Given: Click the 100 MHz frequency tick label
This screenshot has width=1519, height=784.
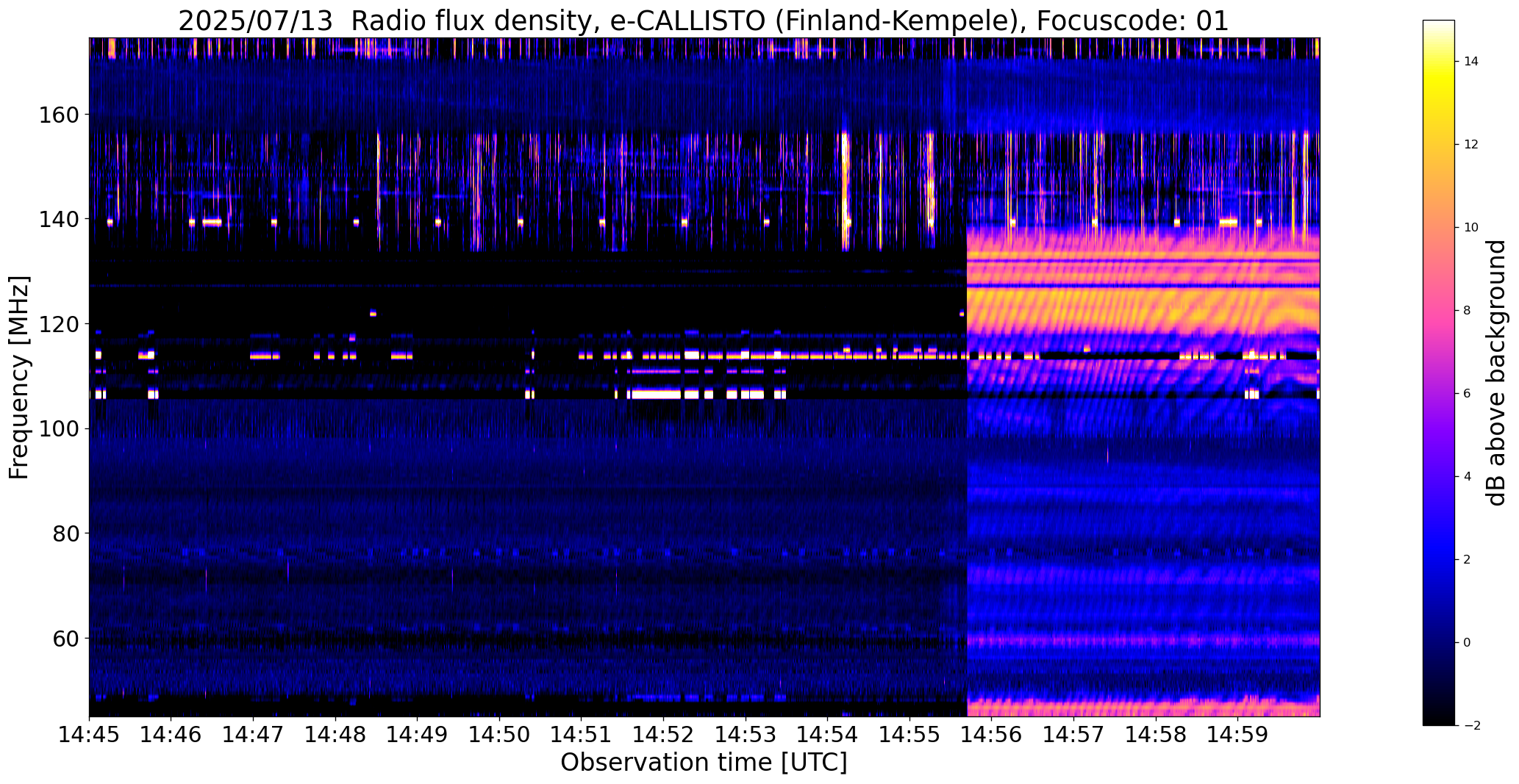Looking at the screenshot, I should click(x=60, y=428).
